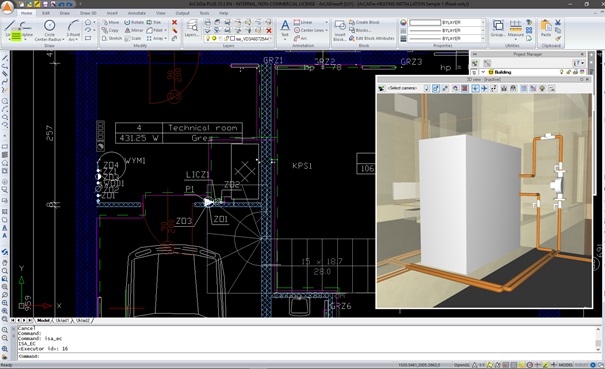The height and width of the screenshot is (369, 605).
Task: Click in the Command input line
Action: pyautogui.click(x=309, y=356)
